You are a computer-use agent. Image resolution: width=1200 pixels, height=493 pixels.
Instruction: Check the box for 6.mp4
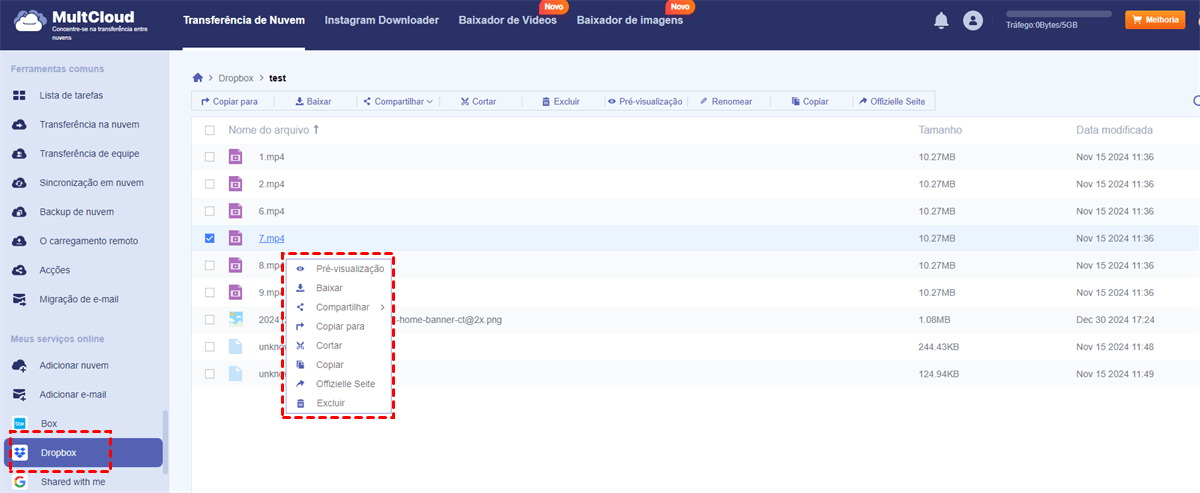pyautogui.click(x=209, y=211)
